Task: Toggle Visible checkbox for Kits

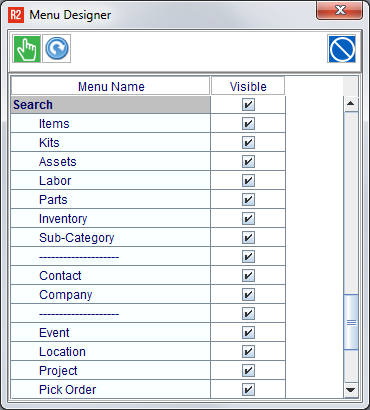Action: (x=248, y=142)
